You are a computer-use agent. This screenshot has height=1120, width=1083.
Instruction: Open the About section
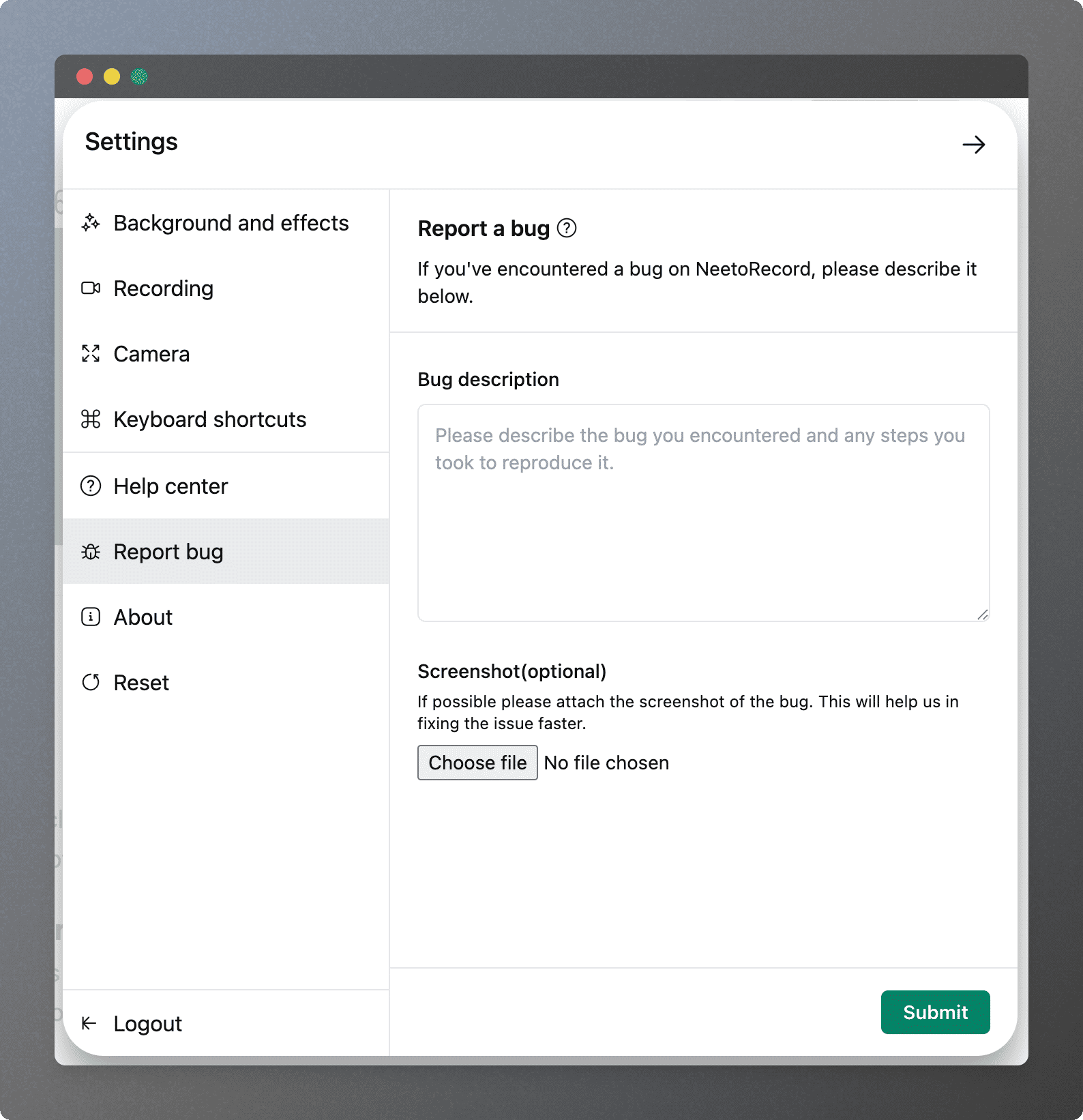coord(143,617)
